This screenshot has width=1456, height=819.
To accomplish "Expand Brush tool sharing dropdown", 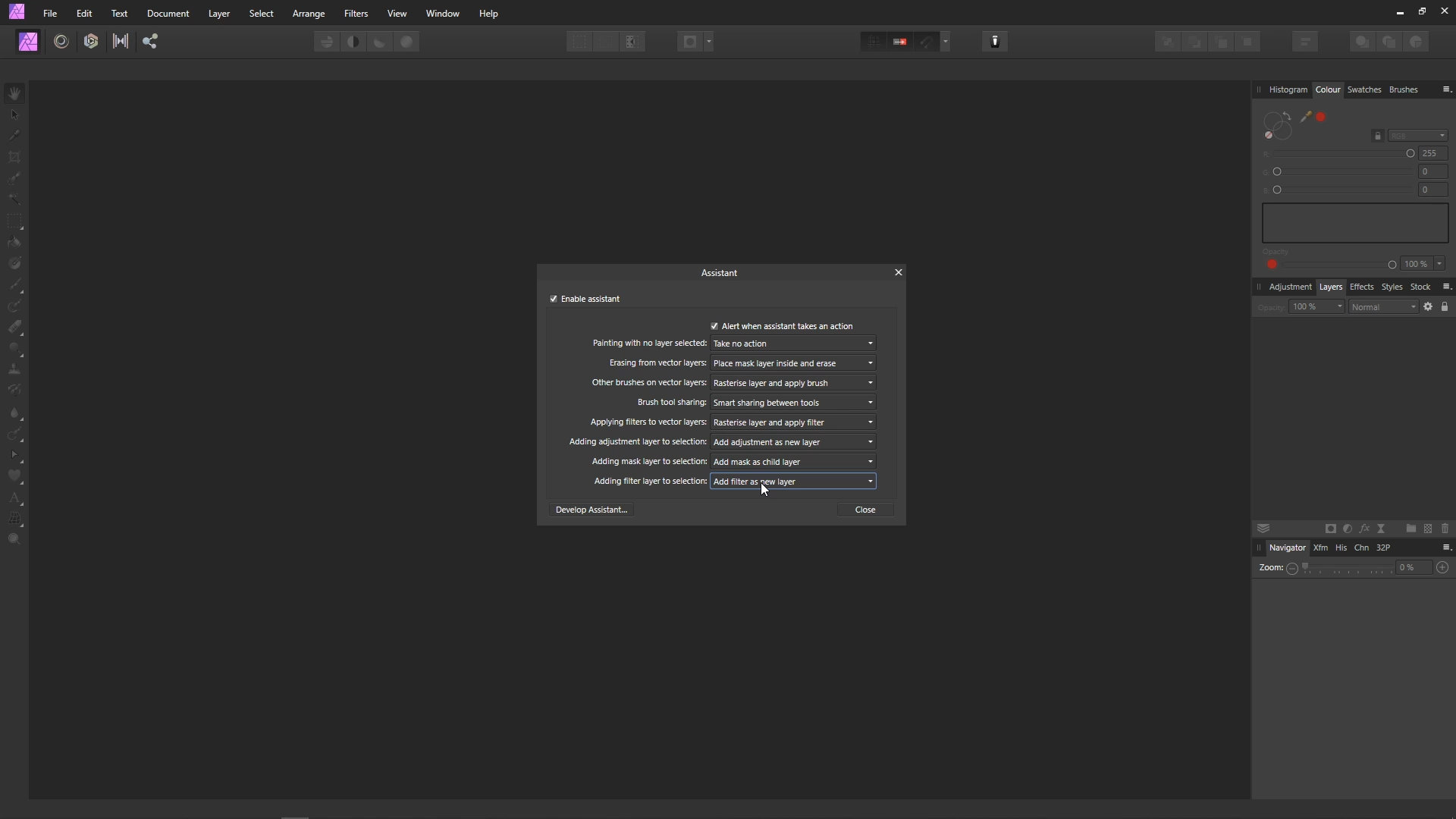I will point(792,403).
